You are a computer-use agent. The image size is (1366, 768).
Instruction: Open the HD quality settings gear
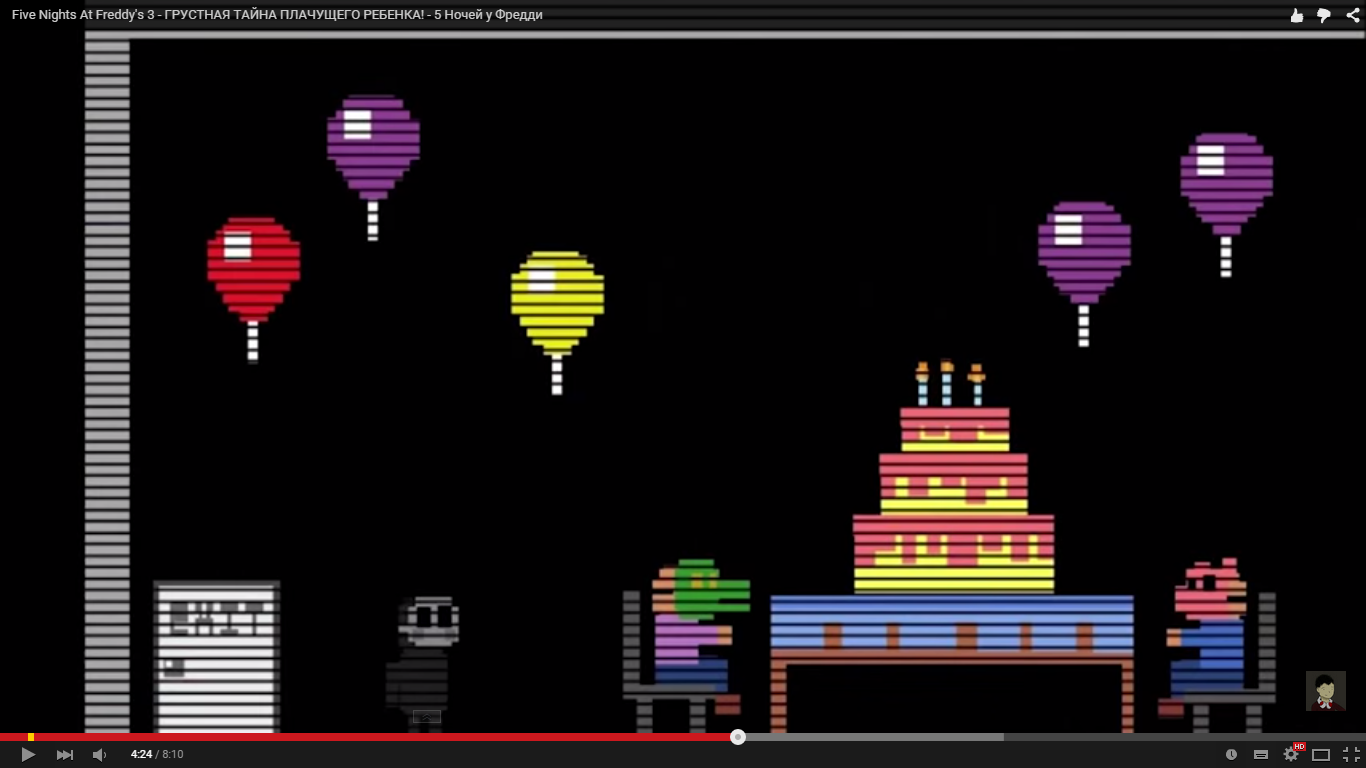click(x=1291, y=754)
